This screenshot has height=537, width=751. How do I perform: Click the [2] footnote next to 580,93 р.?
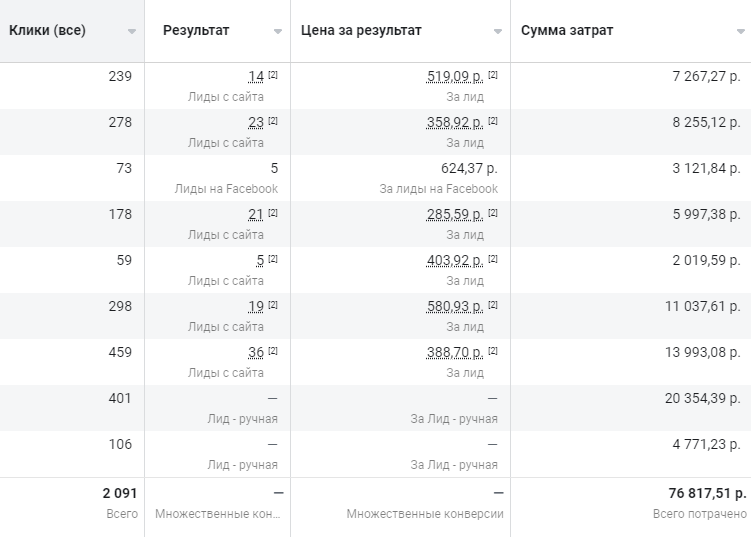coord(493,305)
